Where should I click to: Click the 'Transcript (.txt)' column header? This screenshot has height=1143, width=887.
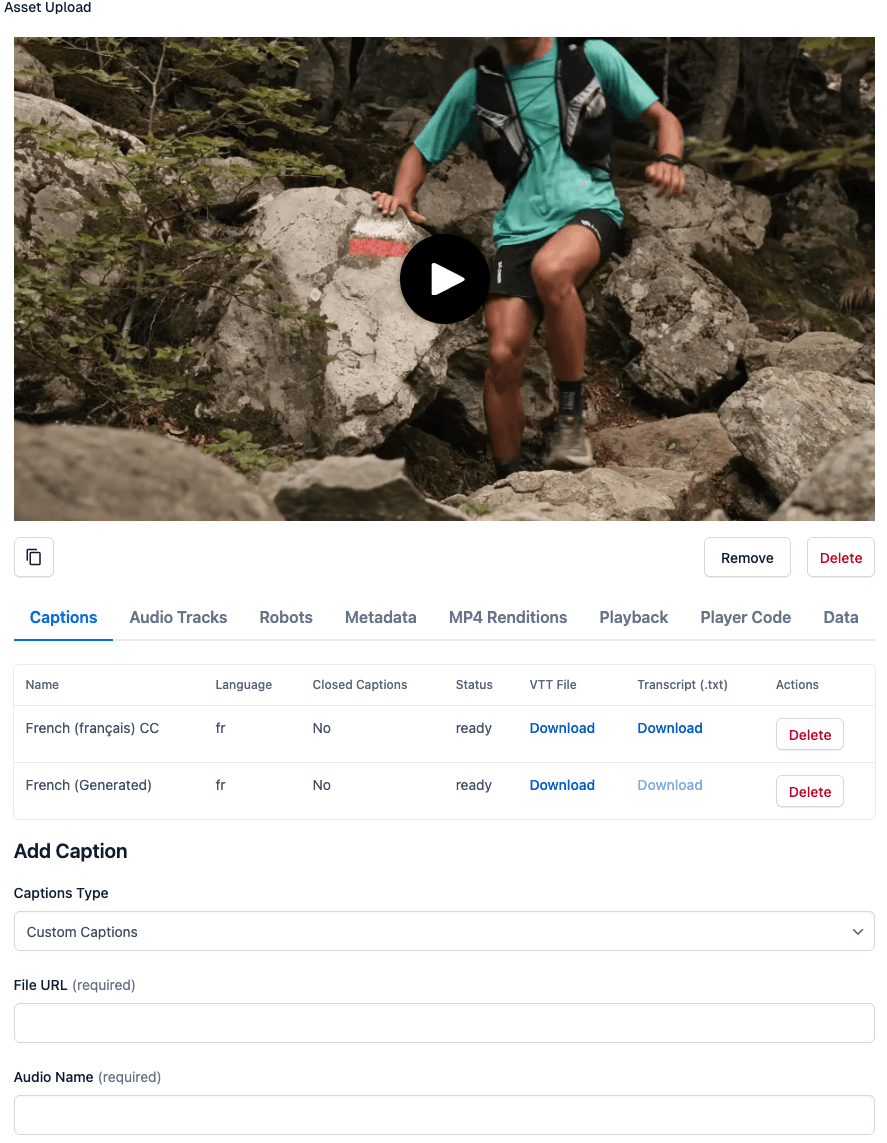[682, 684]
